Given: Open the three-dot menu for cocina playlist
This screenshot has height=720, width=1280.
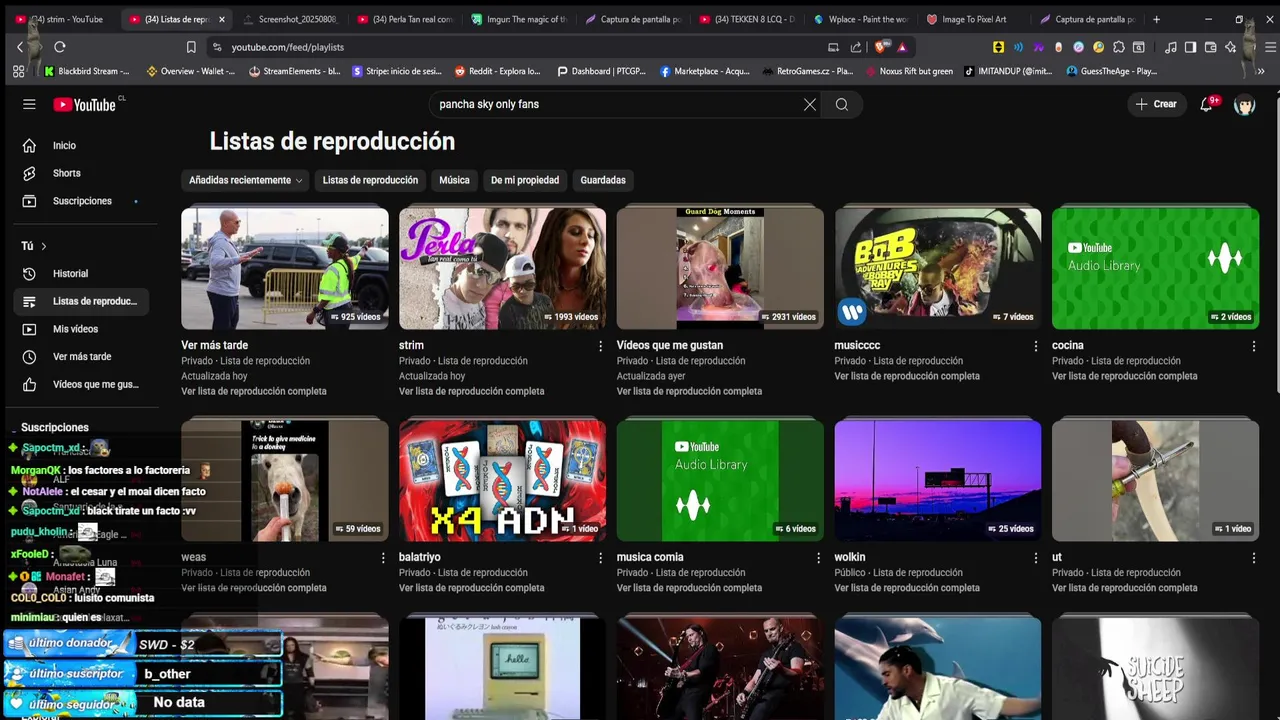Looking at the screenshot, I should pyautogui.click(x=1254, y=346).
